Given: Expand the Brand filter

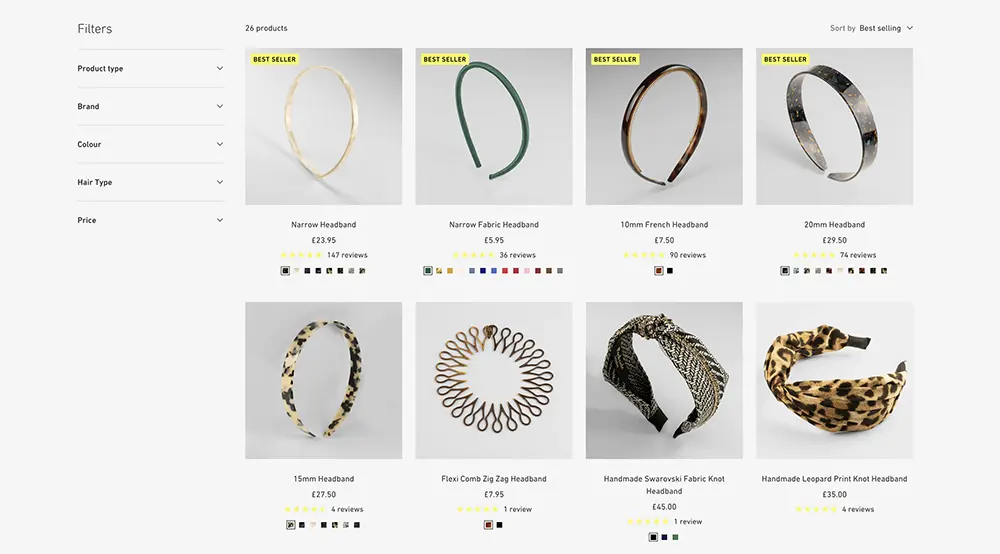Looking at the screenshot, I should (151, 106).
